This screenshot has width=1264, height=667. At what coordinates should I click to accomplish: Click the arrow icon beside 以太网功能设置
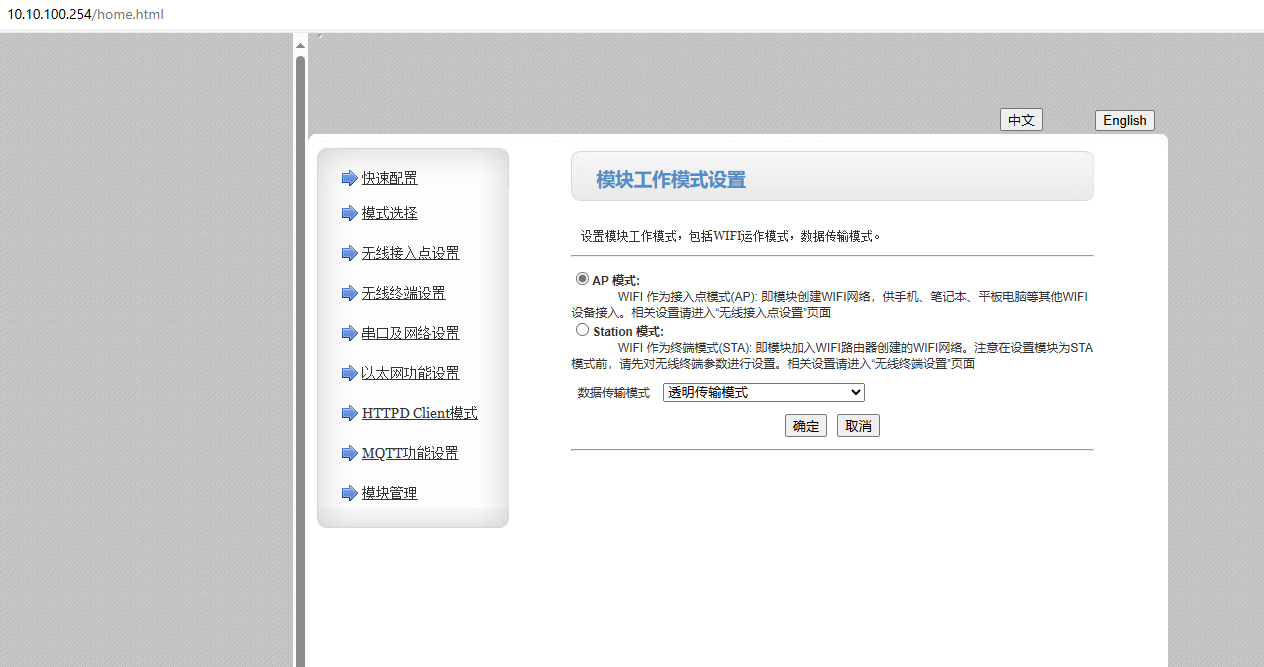click(x=349, y=373)
